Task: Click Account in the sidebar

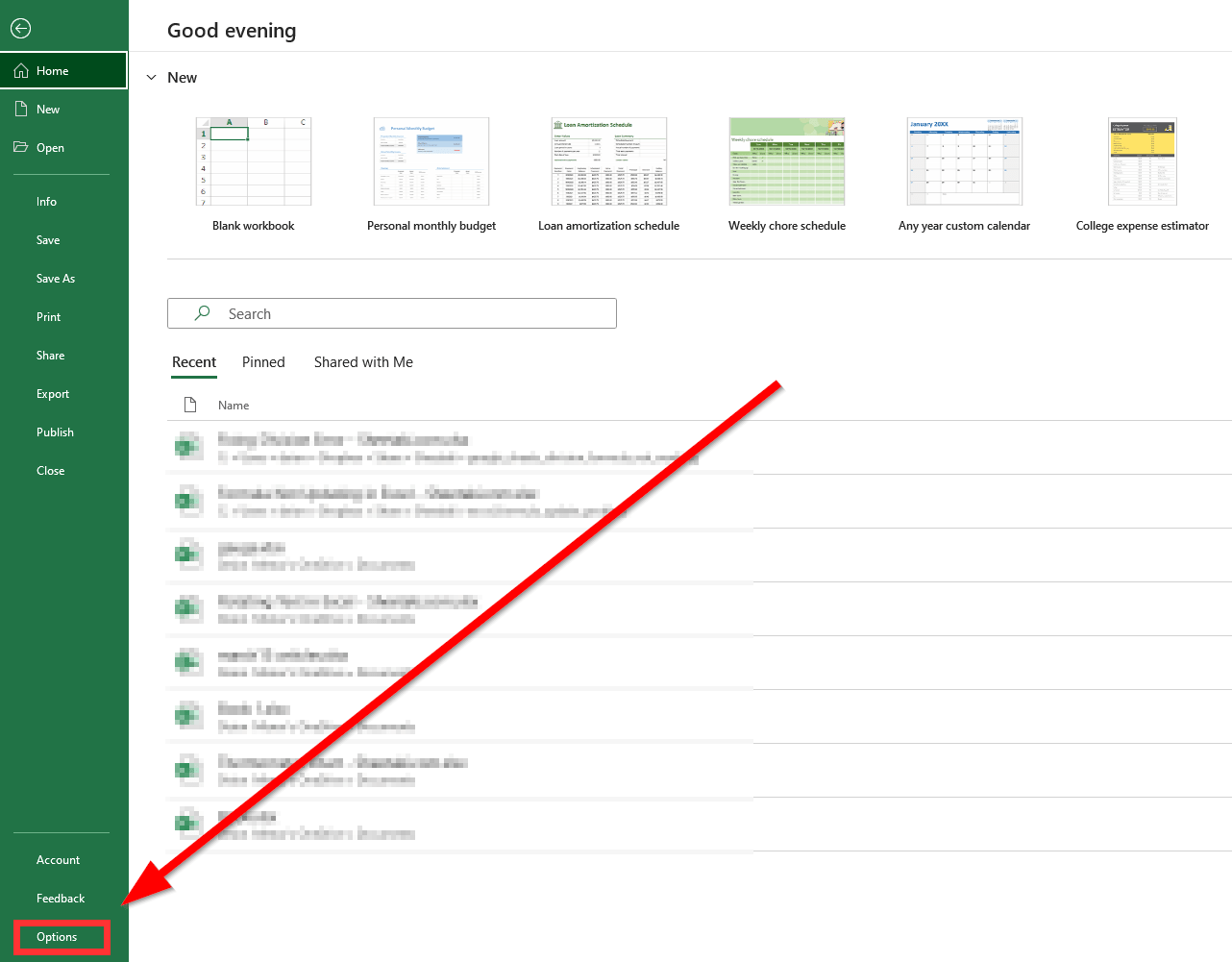Action: [58, 859]
